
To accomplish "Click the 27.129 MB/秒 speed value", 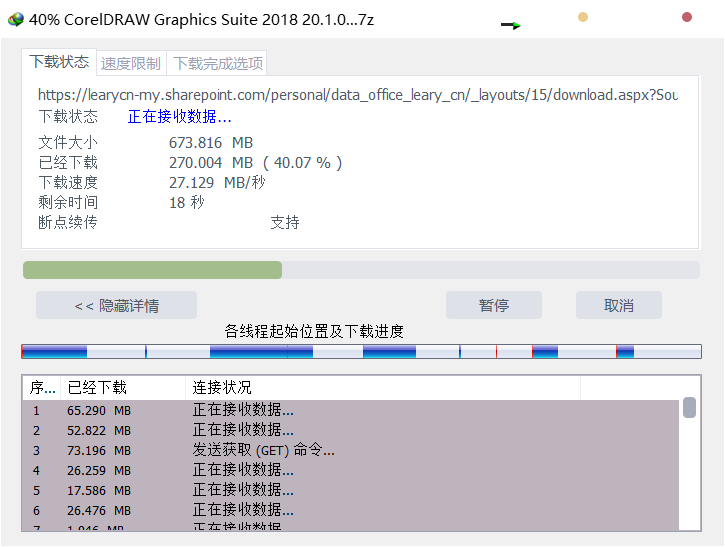I will point(217,183).
